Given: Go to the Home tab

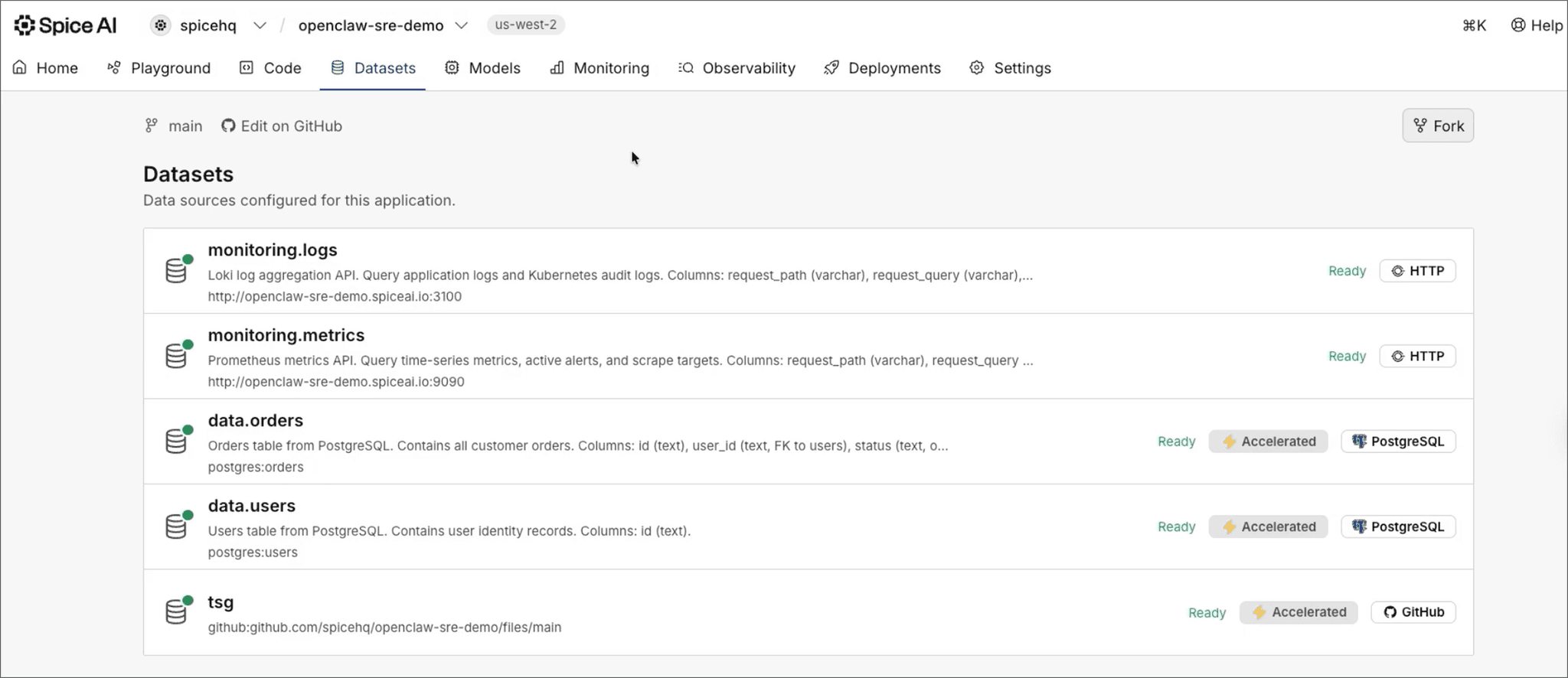Looking at the screenshot, I should 45,68.
